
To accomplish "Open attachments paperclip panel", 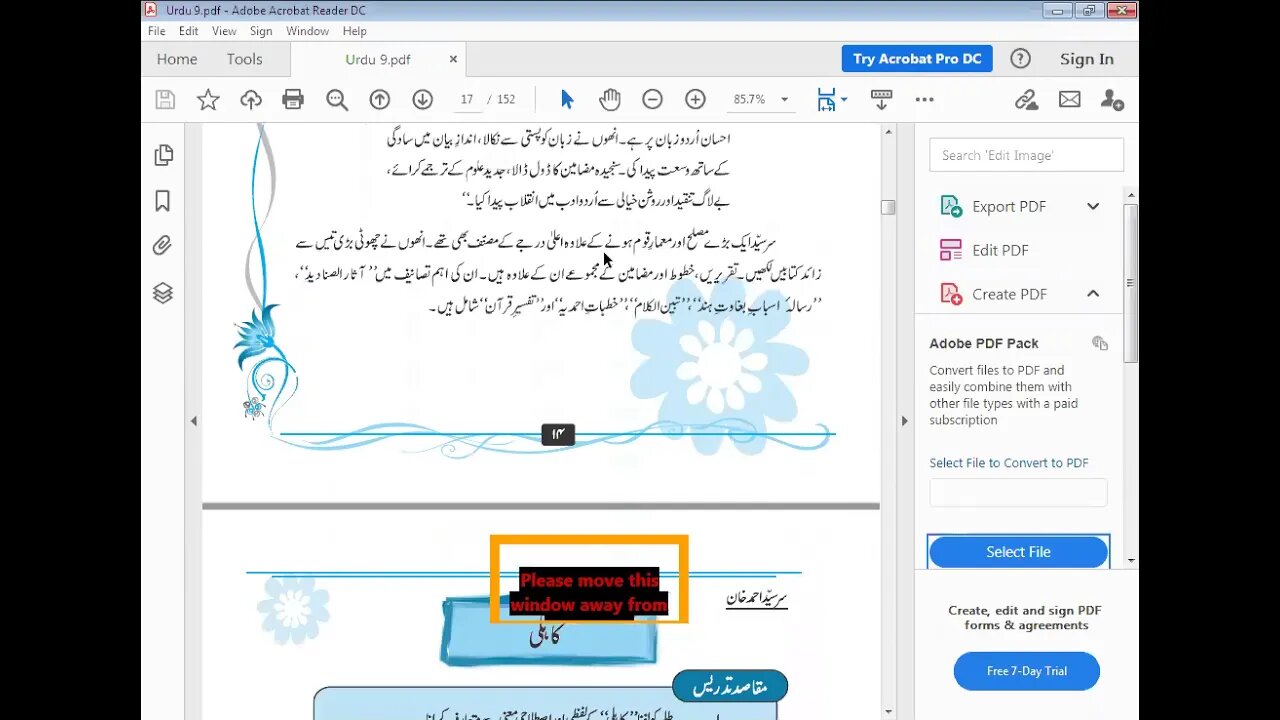I will click(163, 246).
